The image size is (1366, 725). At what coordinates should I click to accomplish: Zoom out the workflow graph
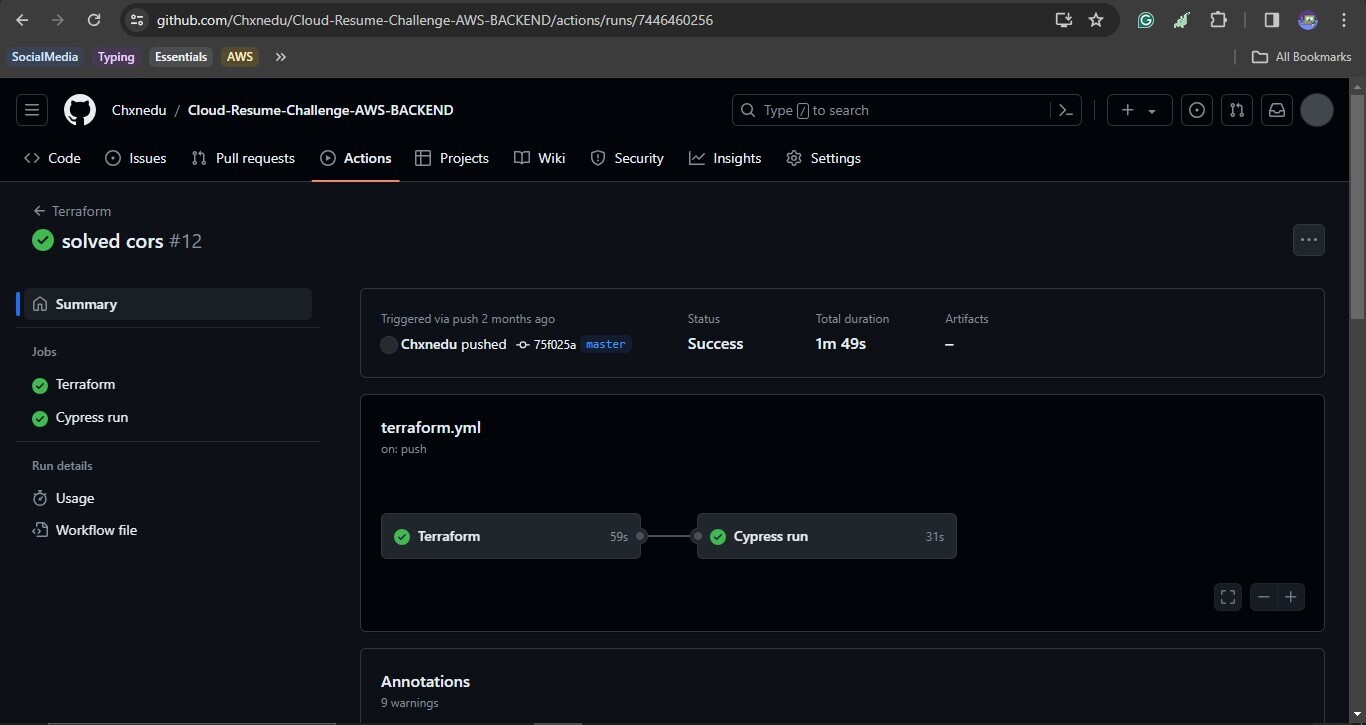1263,597
